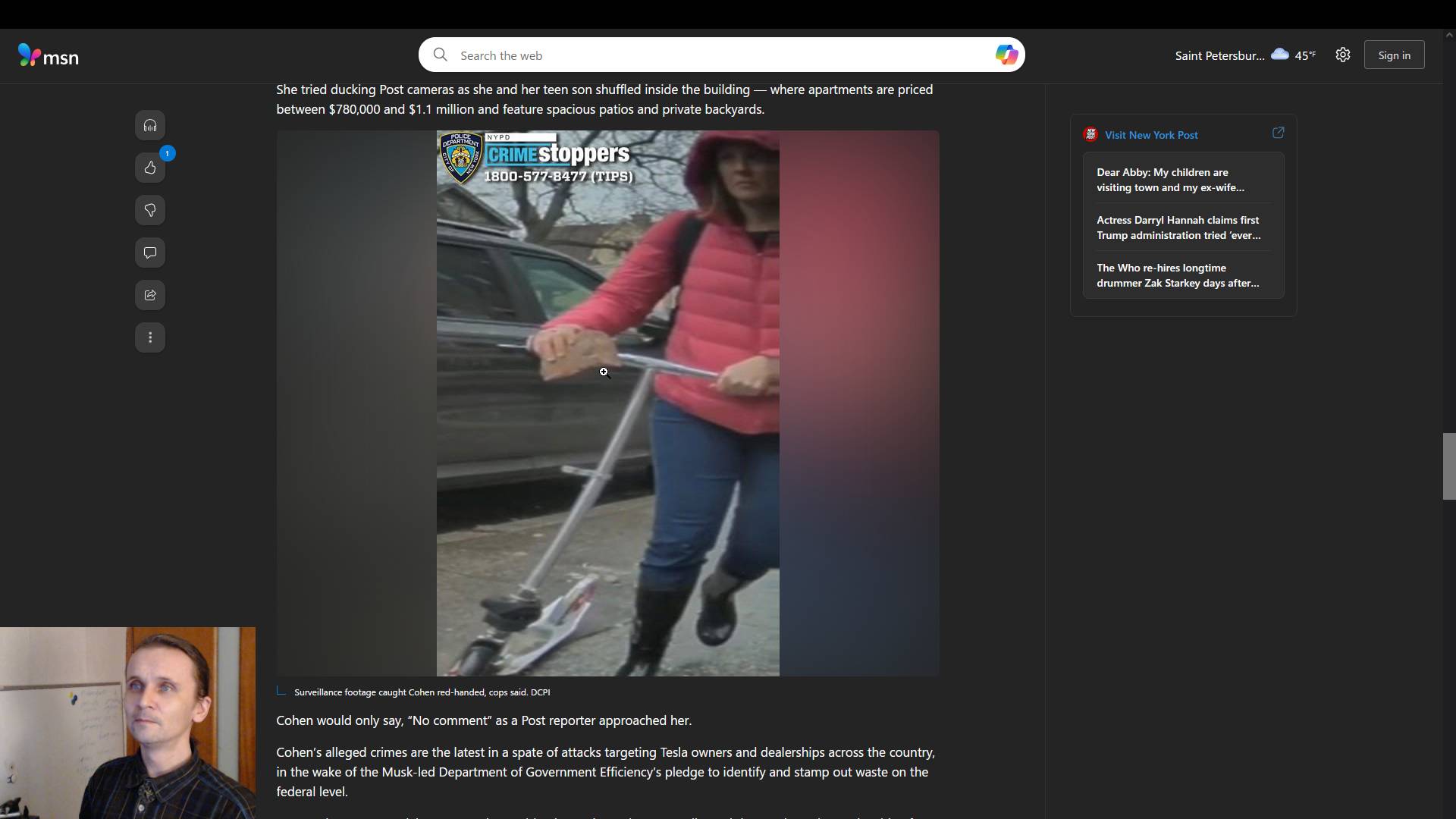Open the comments speech bubble icon
The width and height of the screenshot is (1456, 819).
click(150, 253)
